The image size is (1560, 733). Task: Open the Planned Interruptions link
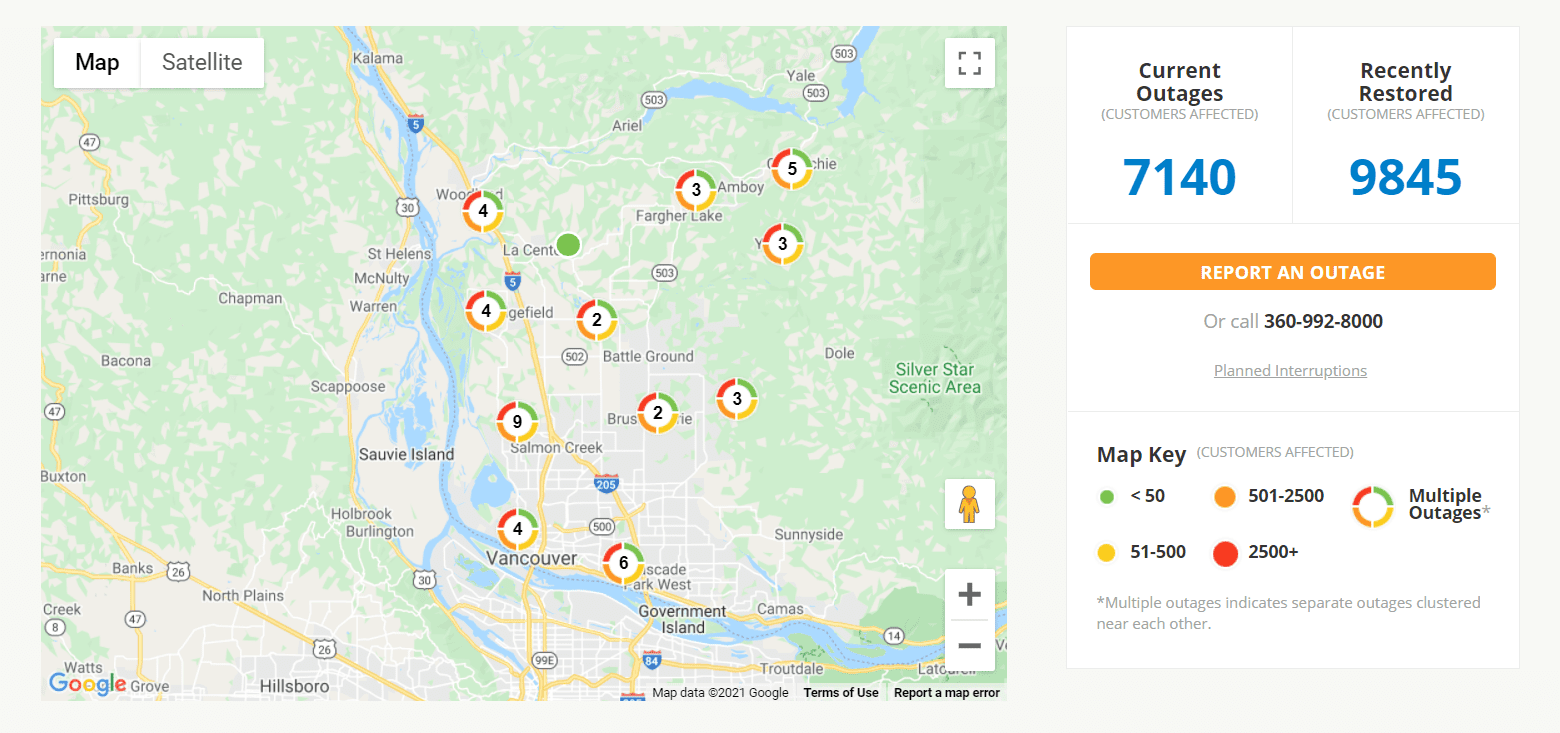pyautogui.click(x=1290, y=371)
